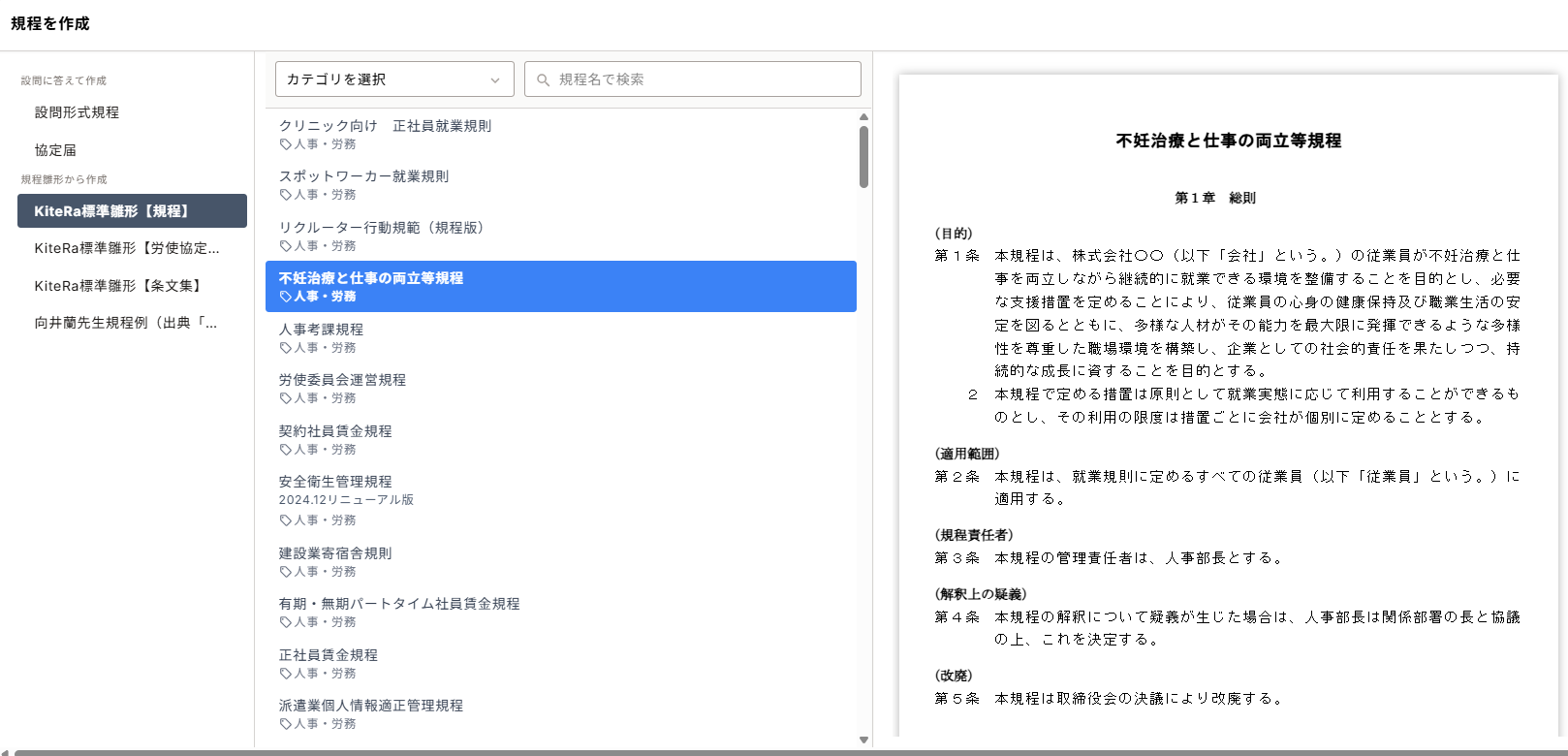Open the カテゴリを選択 dropdown
The height and width of the screenshot is (756, 1568).
(392, 79)
